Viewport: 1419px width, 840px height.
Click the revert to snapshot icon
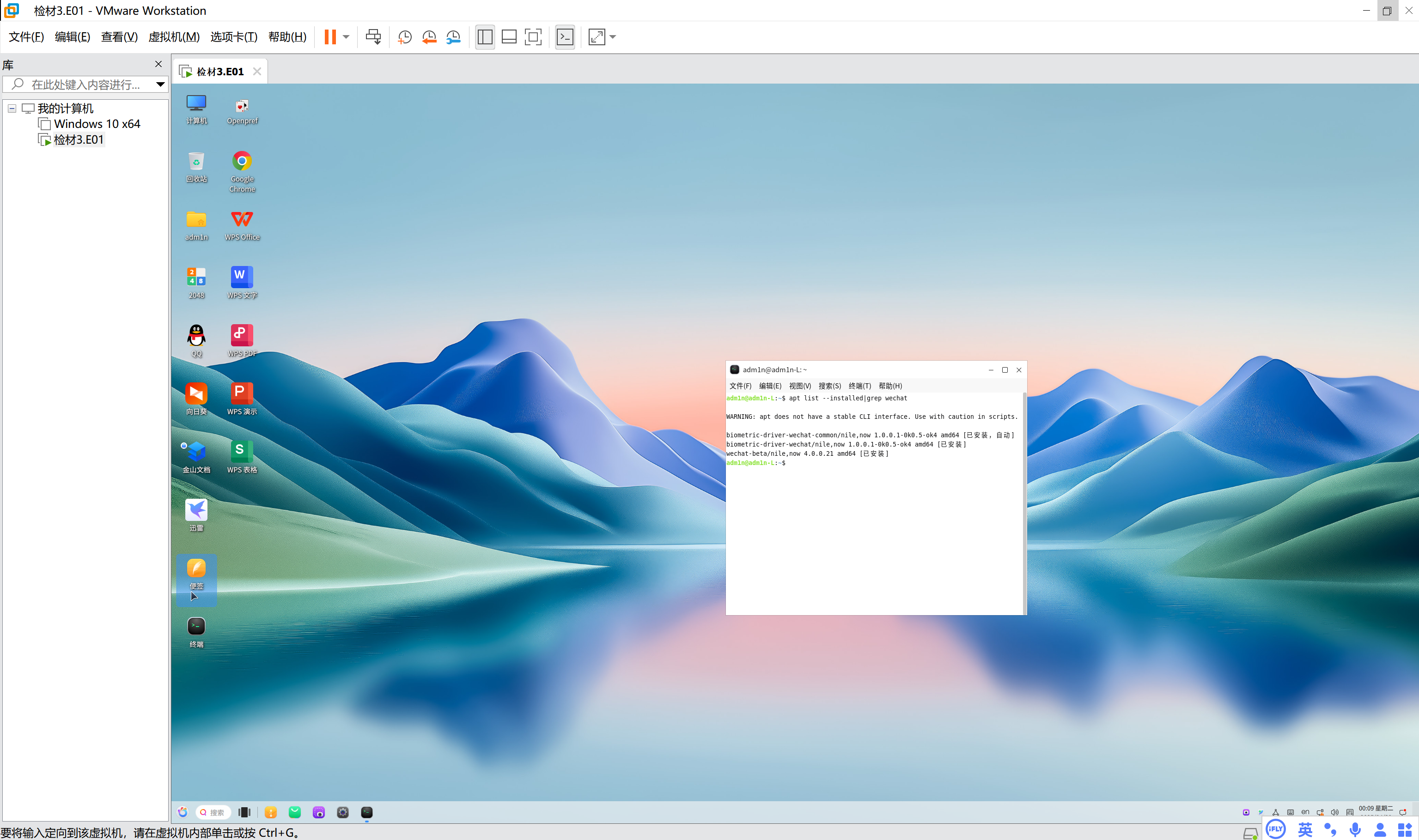429,37
